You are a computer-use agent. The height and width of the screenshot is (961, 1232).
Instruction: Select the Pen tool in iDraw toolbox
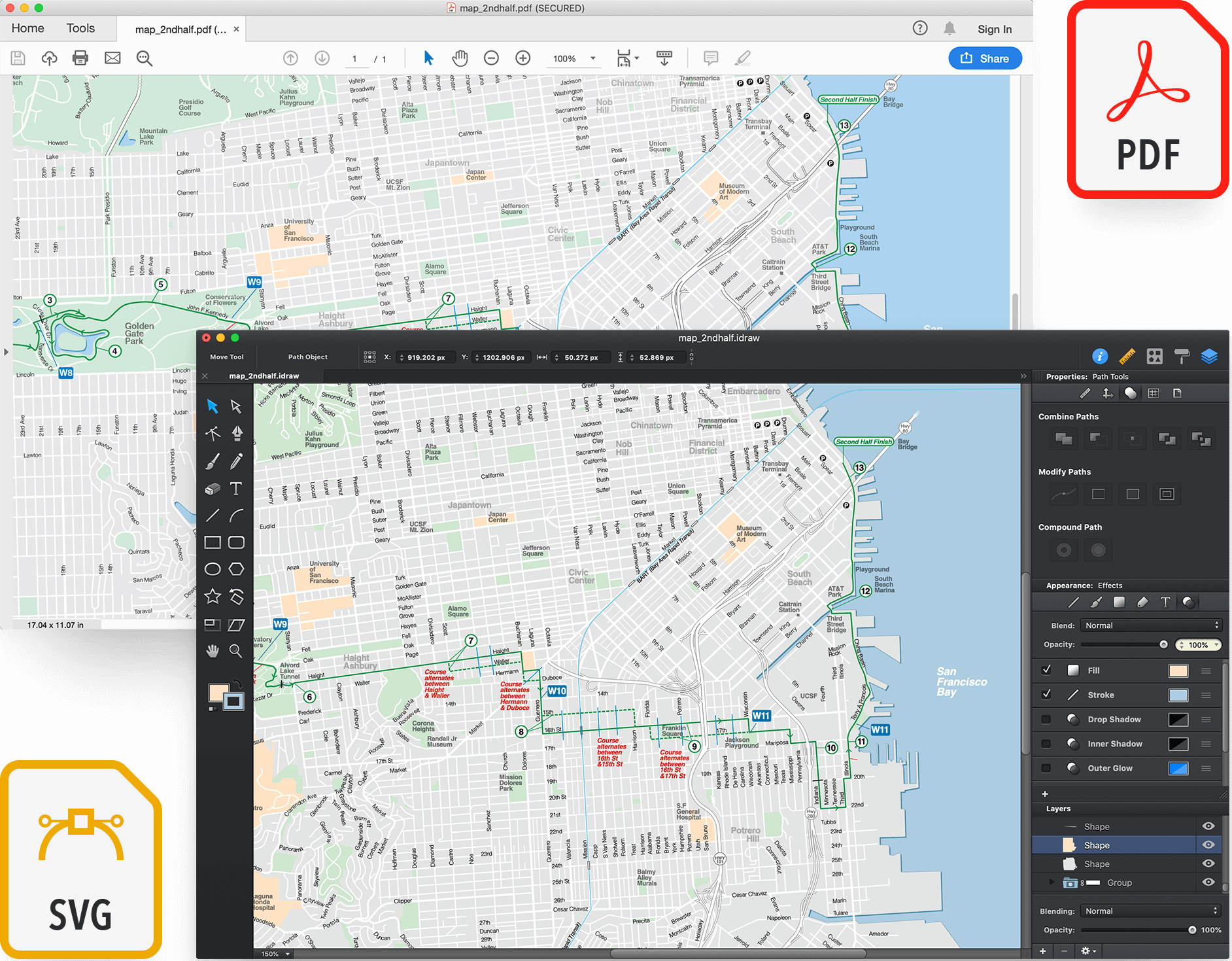point(237,433)
